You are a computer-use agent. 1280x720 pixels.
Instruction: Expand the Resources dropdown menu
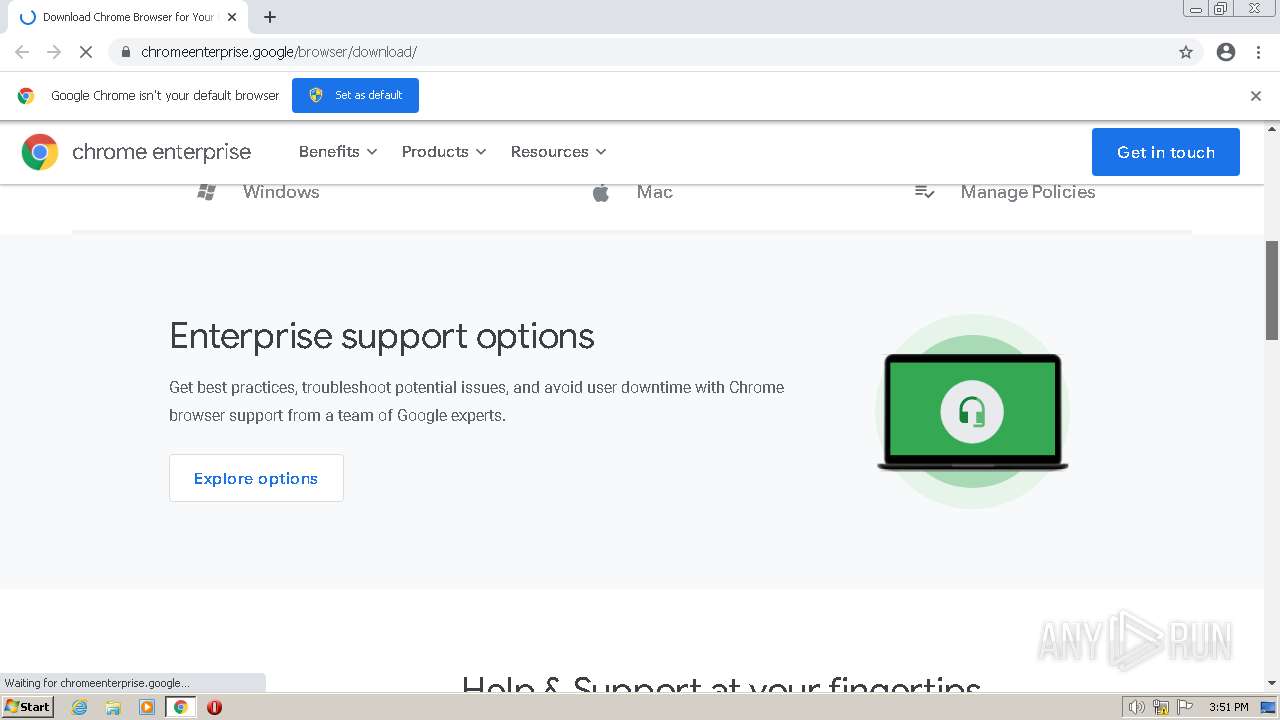pos(559,152)
